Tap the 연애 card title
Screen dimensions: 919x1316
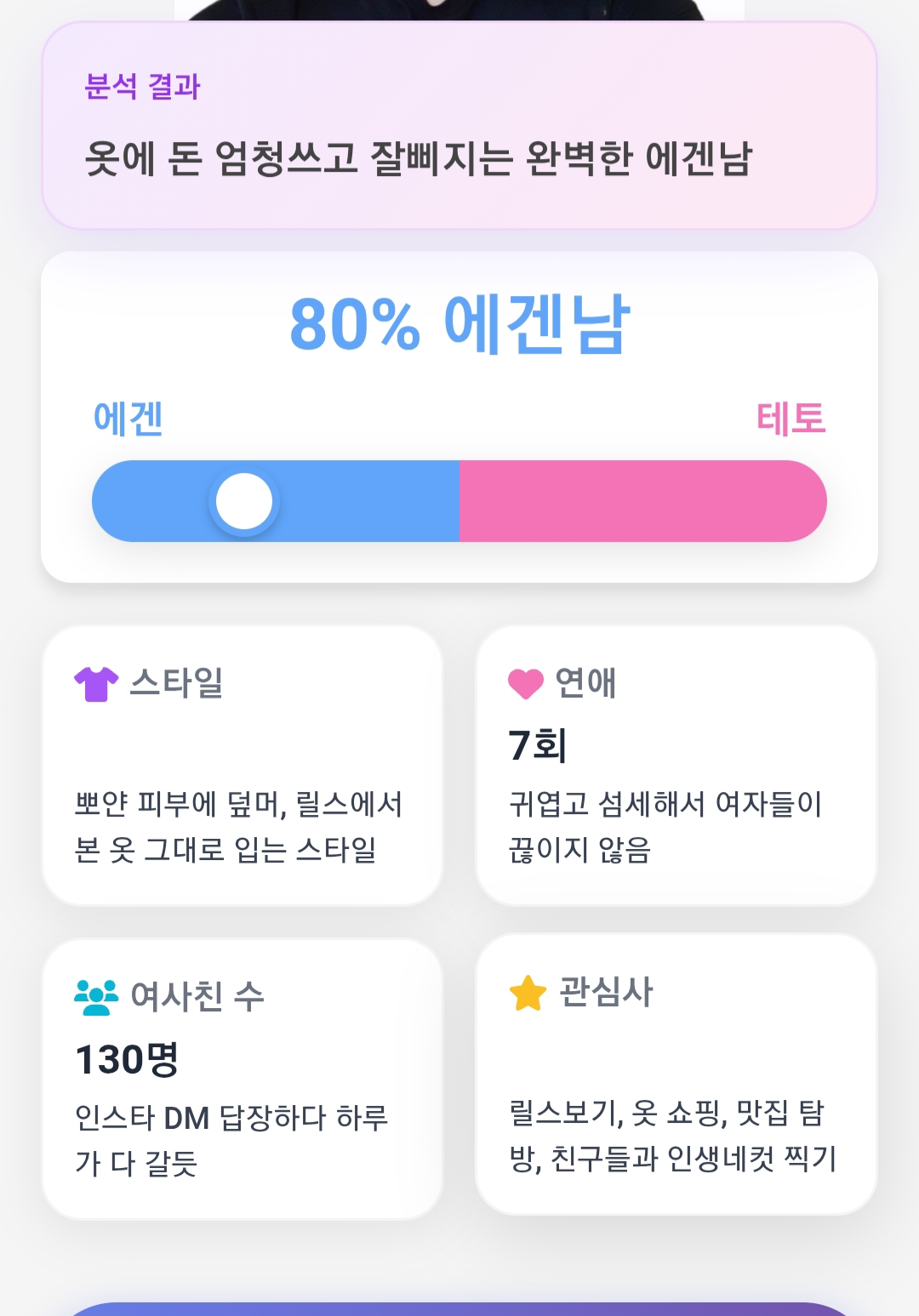[585, 682]
